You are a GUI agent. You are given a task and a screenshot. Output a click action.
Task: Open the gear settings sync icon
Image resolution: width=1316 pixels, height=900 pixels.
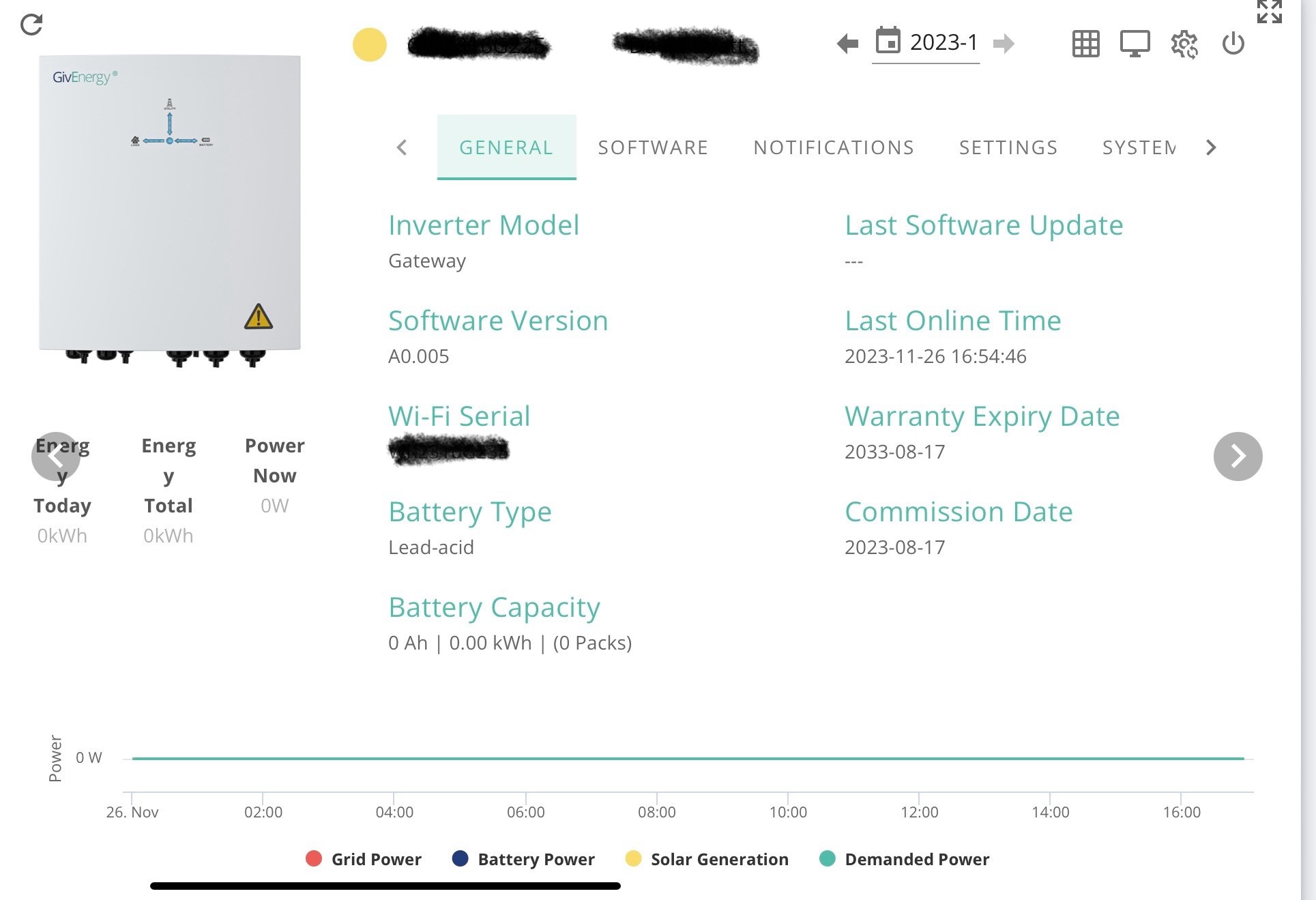point(1184,44)
